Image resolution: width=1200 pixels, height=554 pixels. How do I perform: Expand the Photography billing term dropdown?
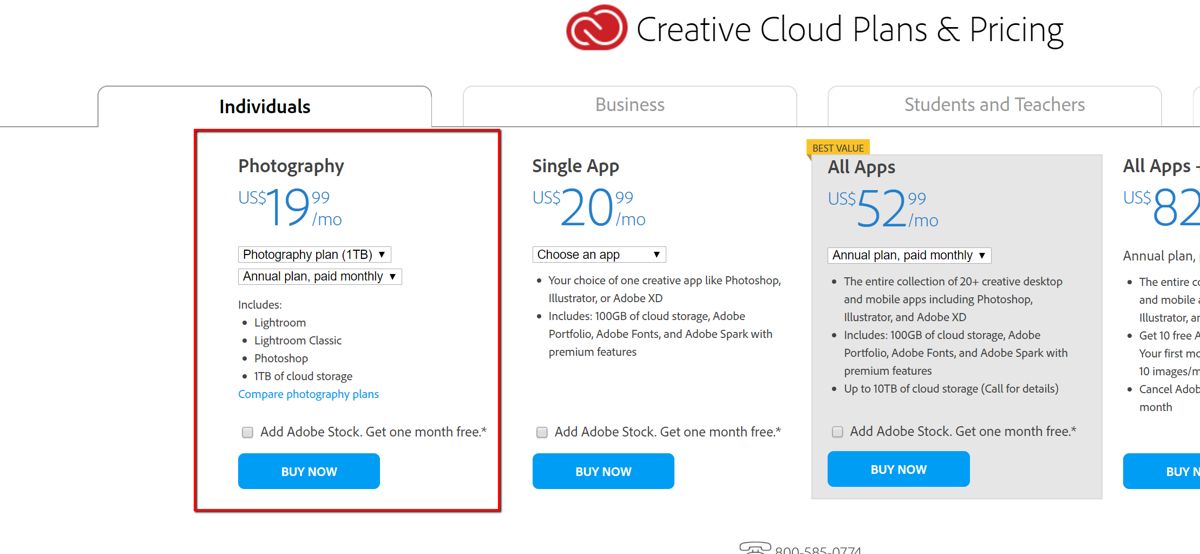tap(320, 277)
